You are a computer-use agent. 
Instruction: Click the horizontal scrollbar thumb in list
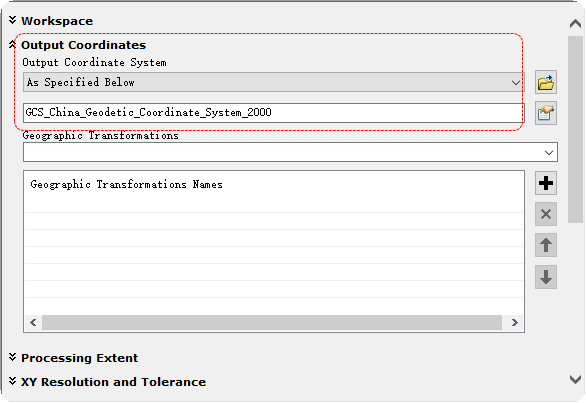272,322
